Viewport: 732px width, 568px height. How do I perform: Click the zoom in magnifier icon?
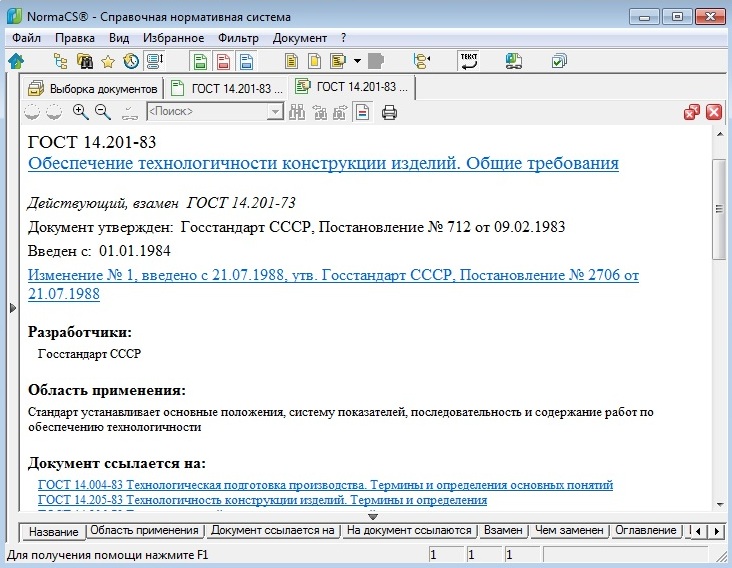point(80,112)
